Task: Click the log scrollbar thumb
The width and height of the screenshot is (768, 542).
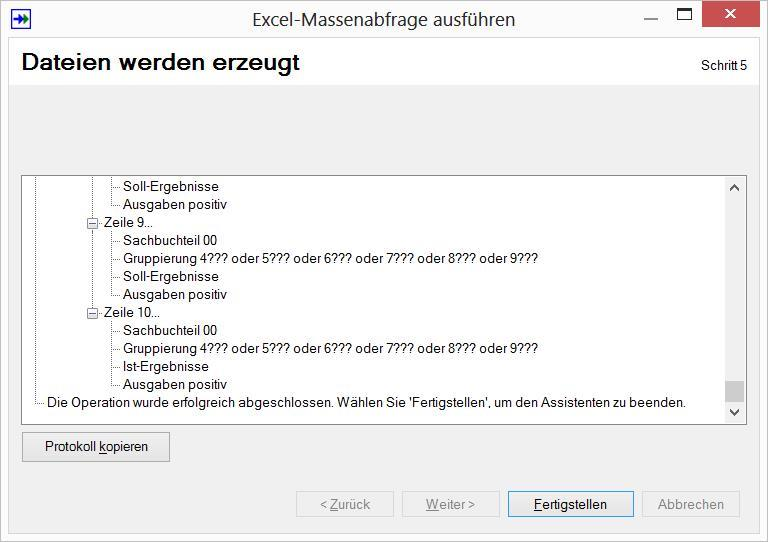Action: (734, 392)
